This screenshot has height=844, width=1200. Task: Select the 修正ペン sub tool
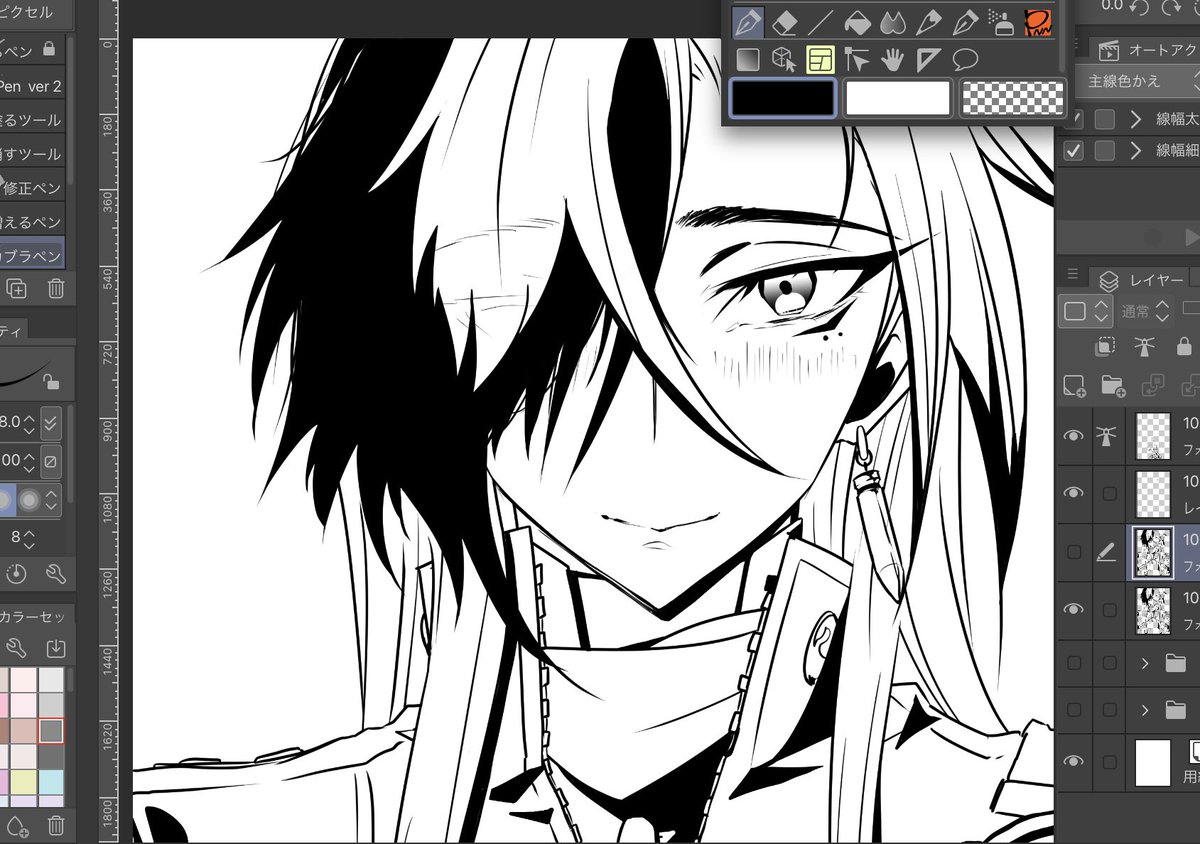click(32, 188)
